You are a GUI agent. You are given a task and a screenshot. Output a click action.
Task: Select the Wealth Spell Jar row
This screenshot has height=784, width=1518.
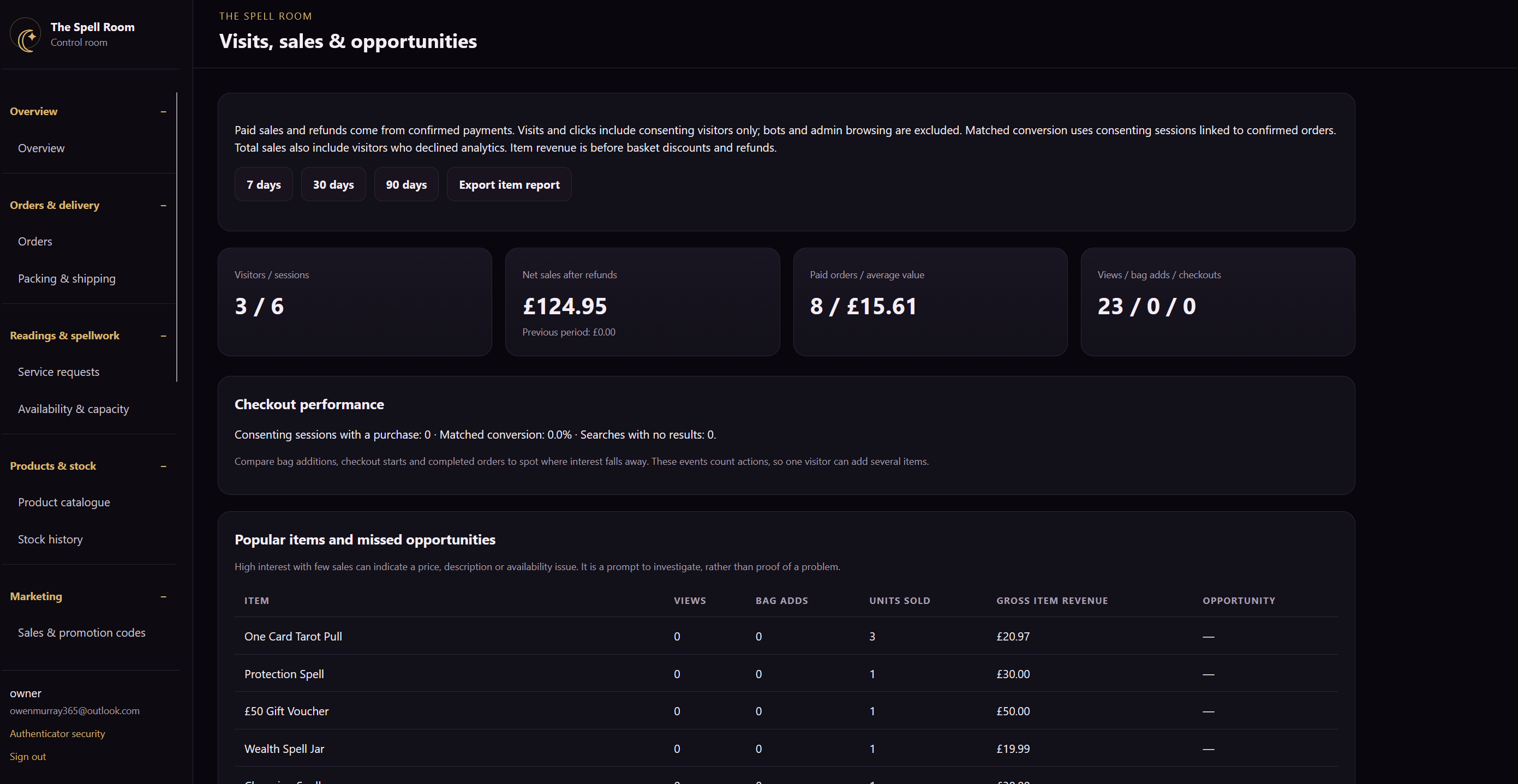(786, 749)
